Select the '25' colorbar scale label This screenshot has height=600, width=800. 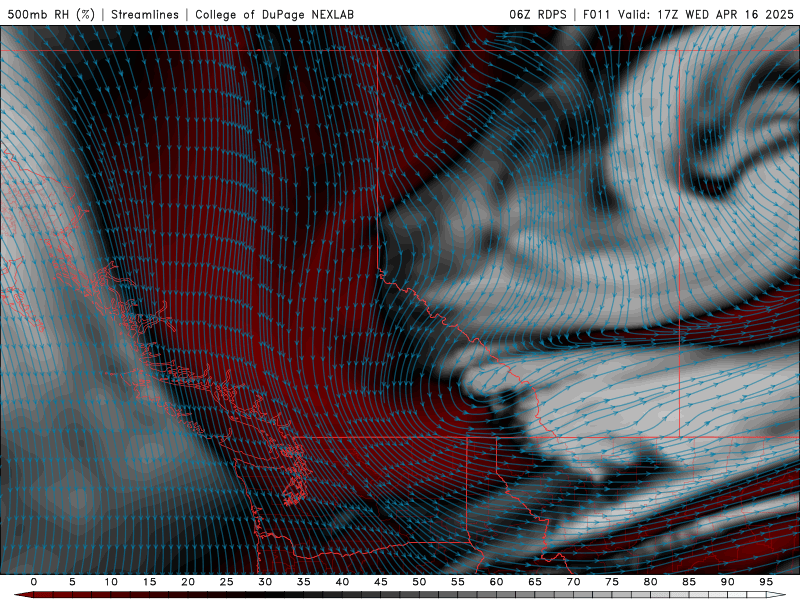(x=226, y=582)
